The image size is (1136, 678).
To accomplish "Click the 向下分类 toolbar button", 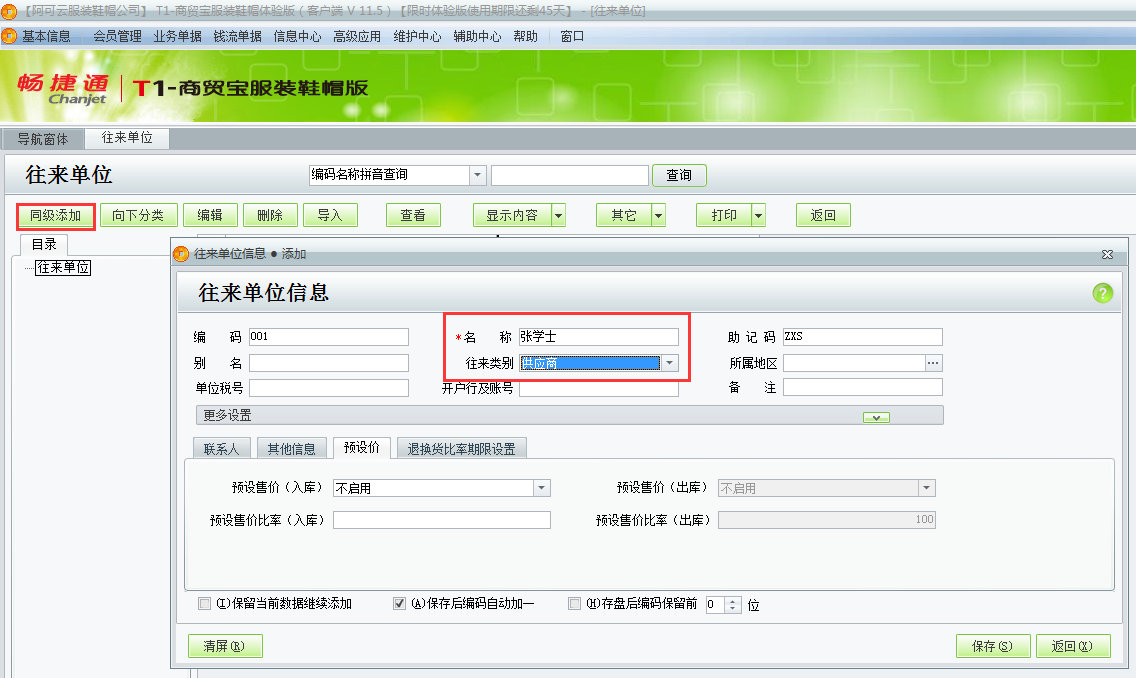I will coord(138,215).
